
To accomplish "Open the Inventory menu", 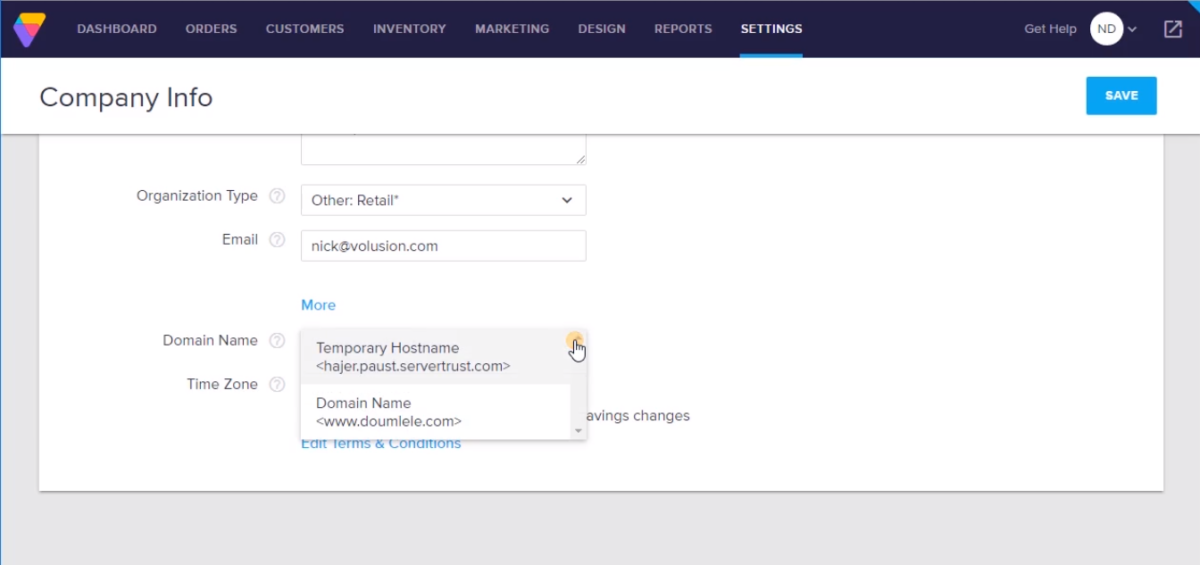I will [410, 29].
